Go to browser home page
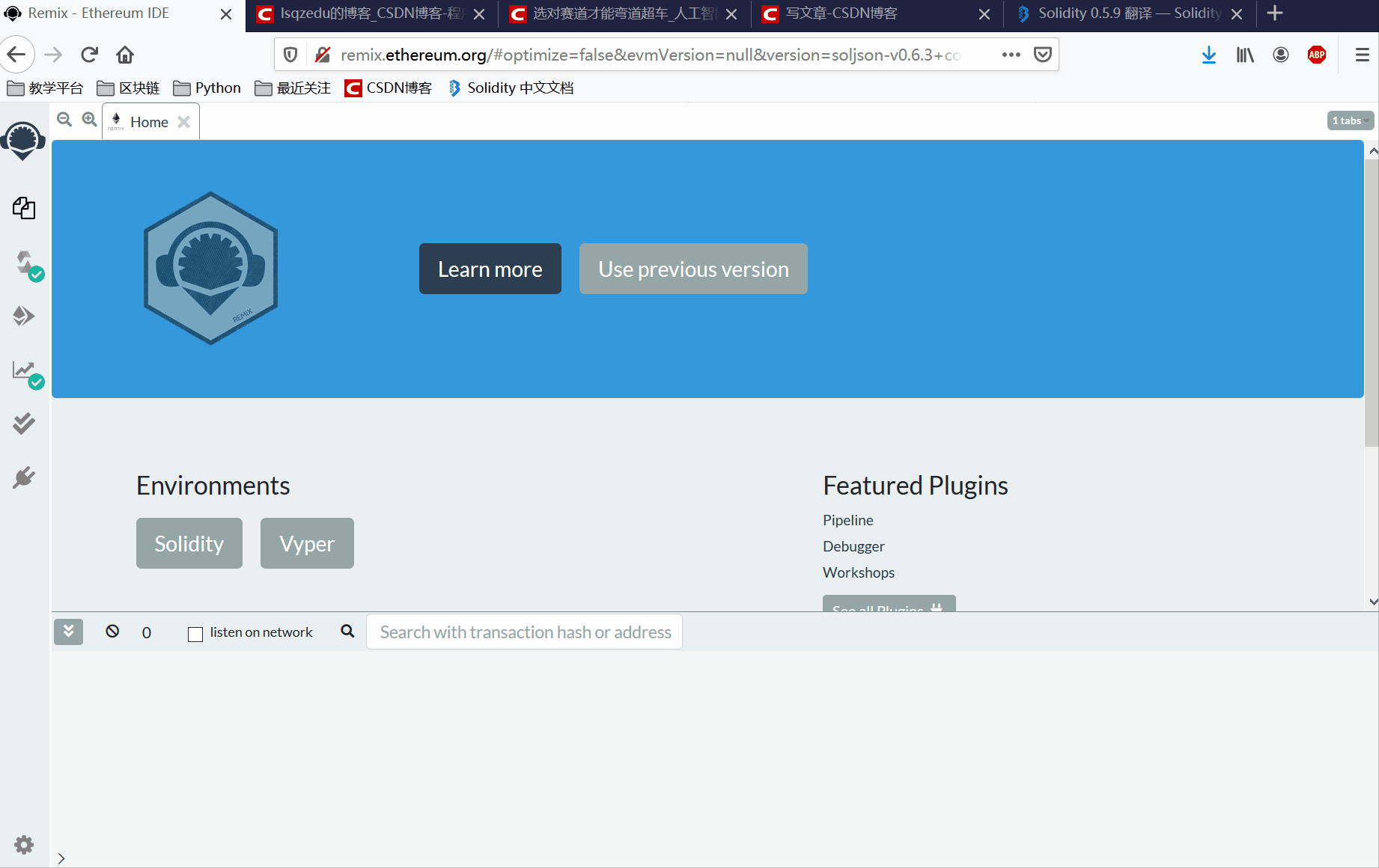The image size is (1379, 868). (x=125, y=55)
